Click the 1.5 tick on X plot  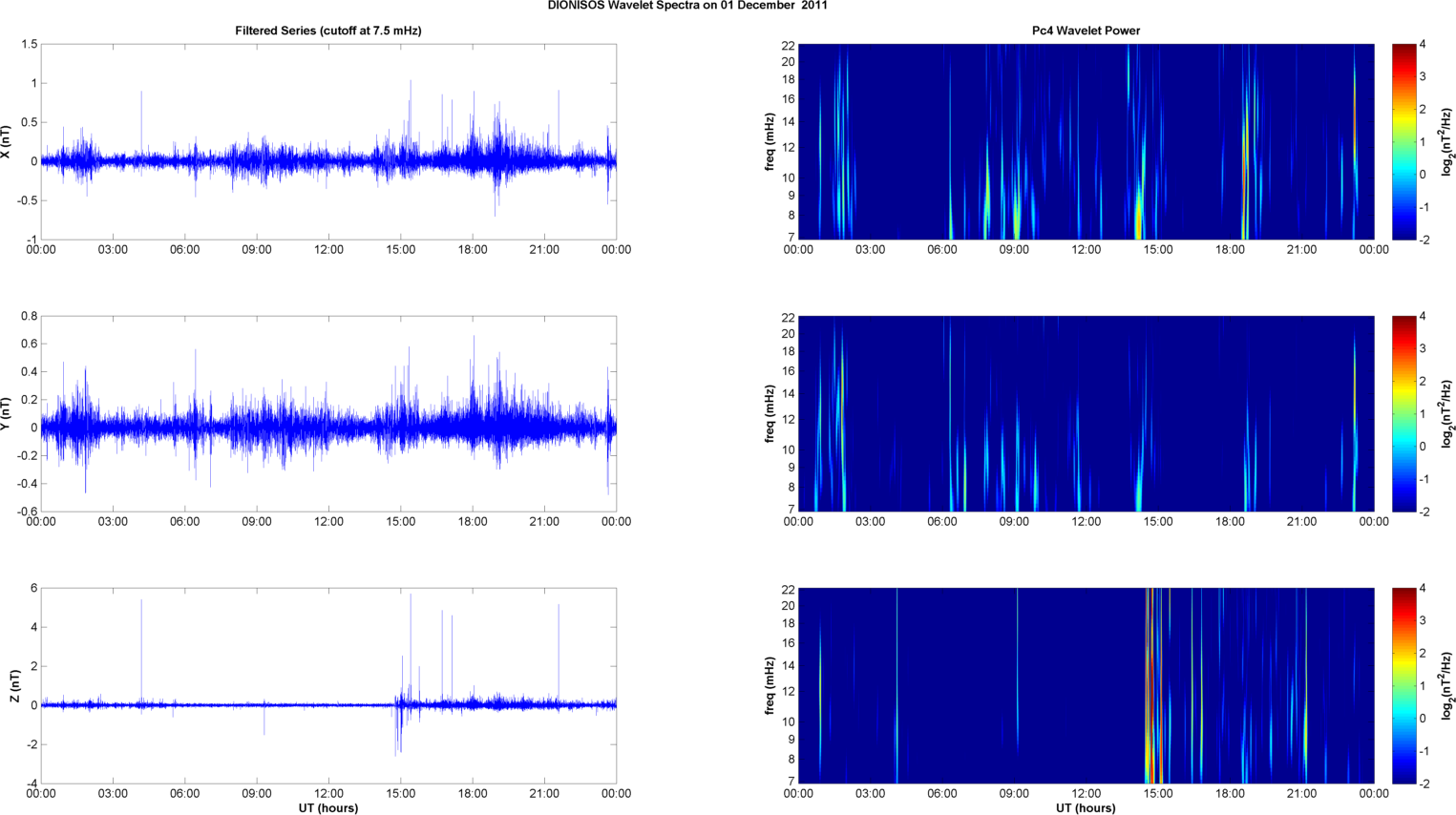(x=29, y=45)
